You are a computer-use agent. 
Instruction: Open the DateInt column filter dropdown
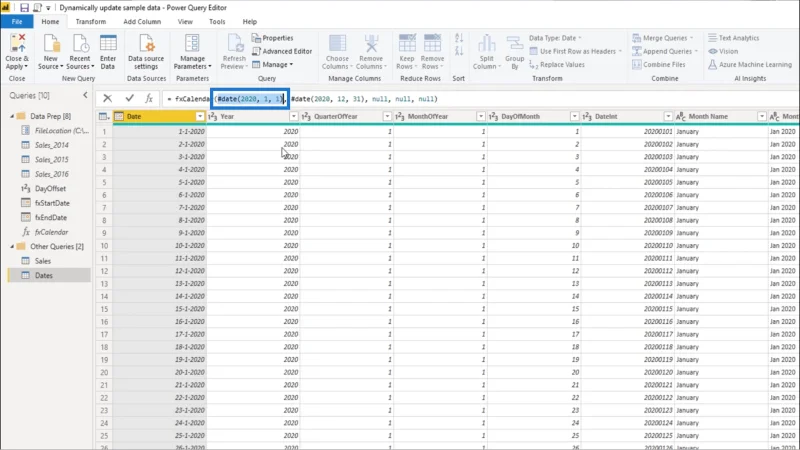point(668,116)
